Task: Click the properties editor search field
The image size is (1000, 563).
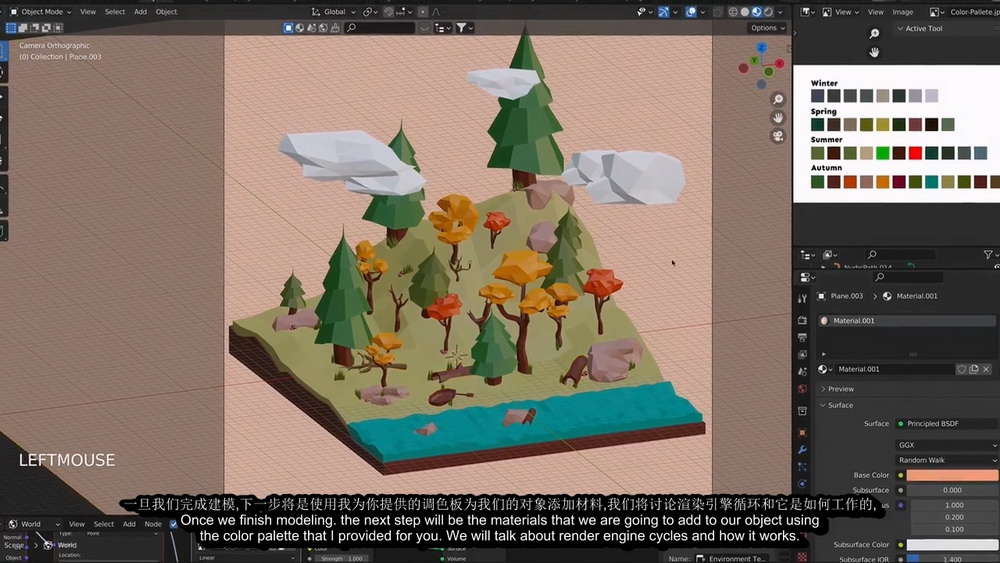Action: point(907,277)
